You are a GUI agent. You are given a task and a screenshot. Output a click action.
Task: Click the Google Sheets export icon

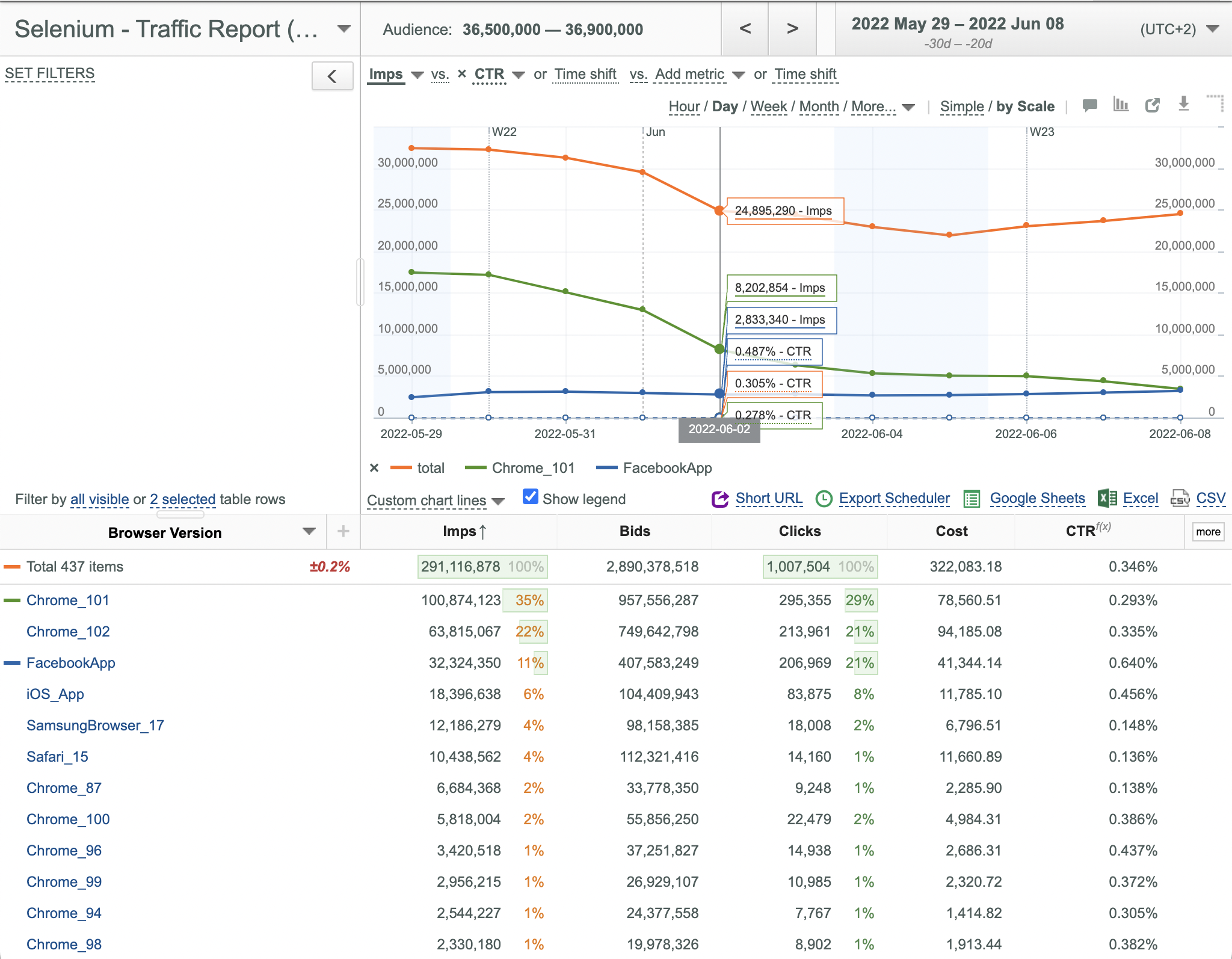(972, 499)
